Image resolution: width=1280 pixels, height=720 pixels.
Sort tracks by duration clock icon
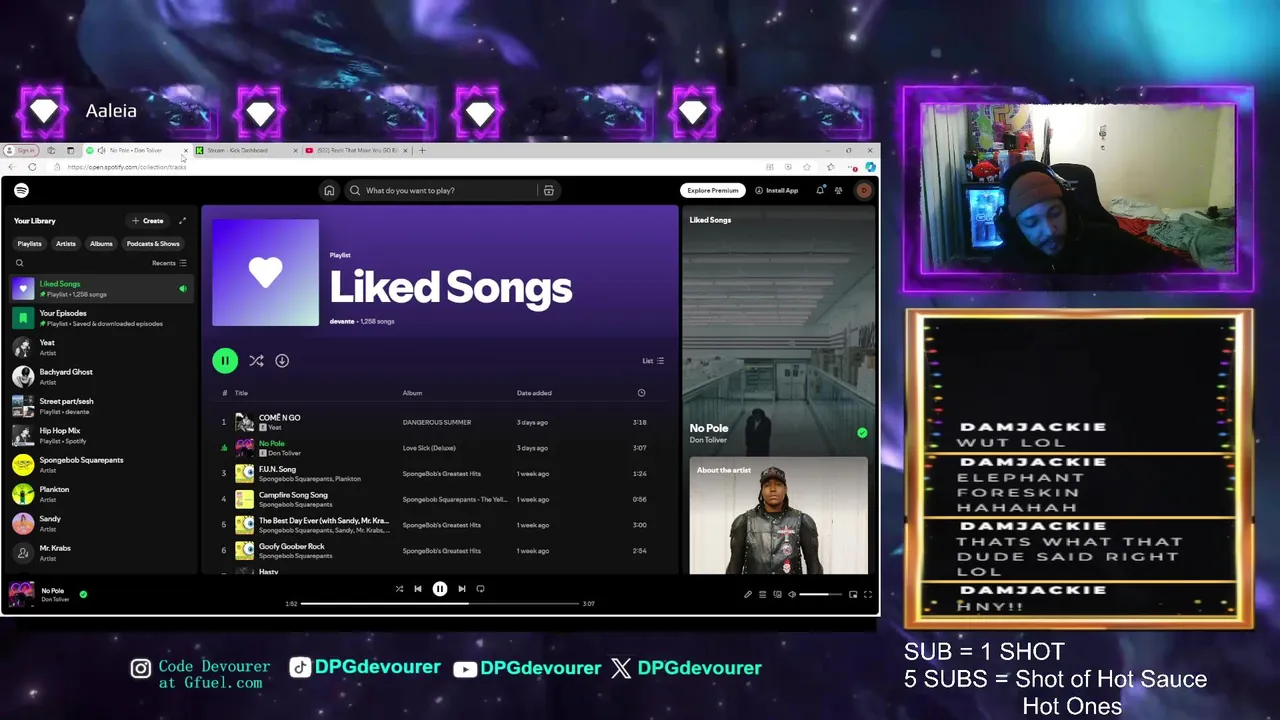coord(641,393)
